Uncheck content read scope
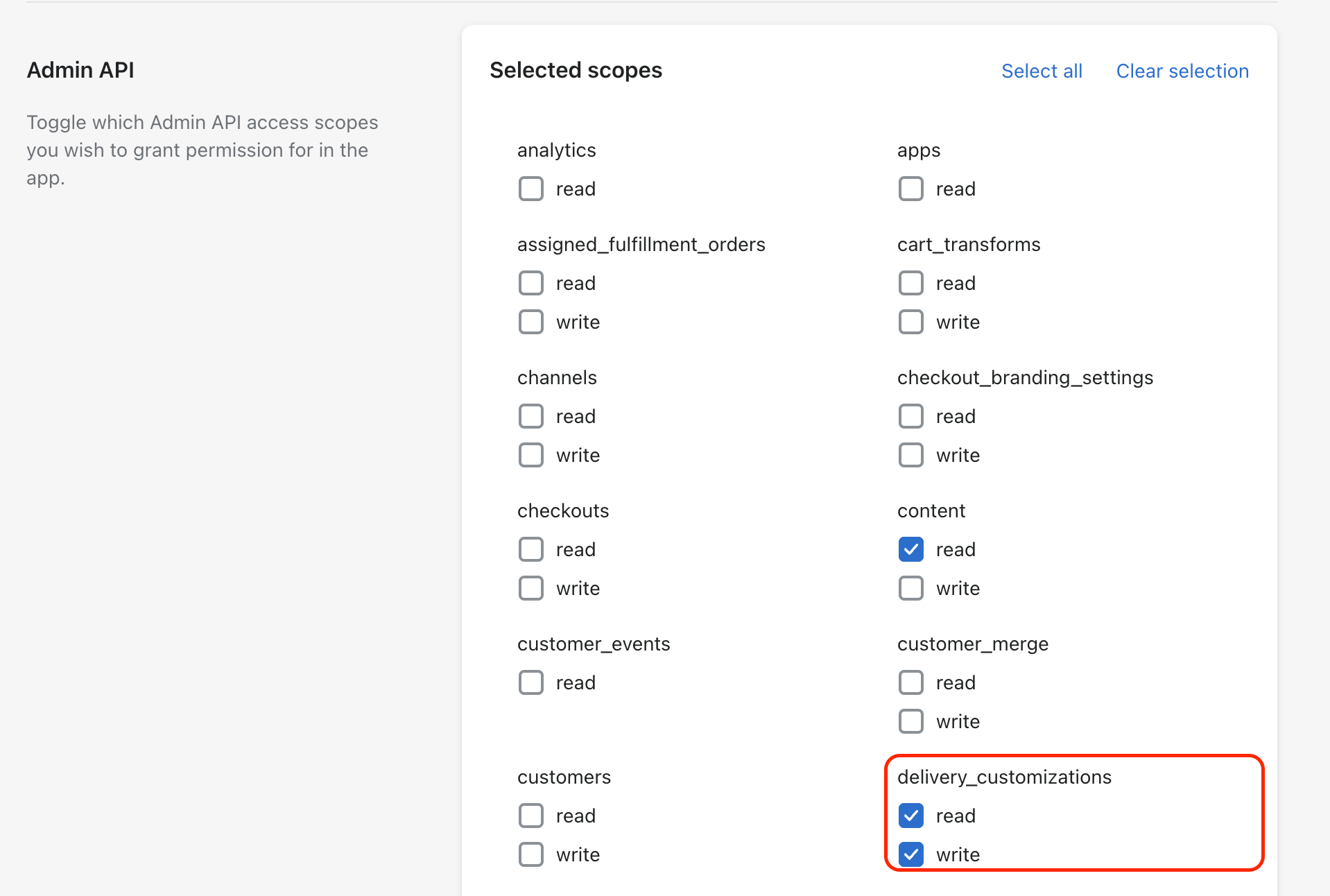The width and height of the screenshot is (1330, 896). coord(911,549)
